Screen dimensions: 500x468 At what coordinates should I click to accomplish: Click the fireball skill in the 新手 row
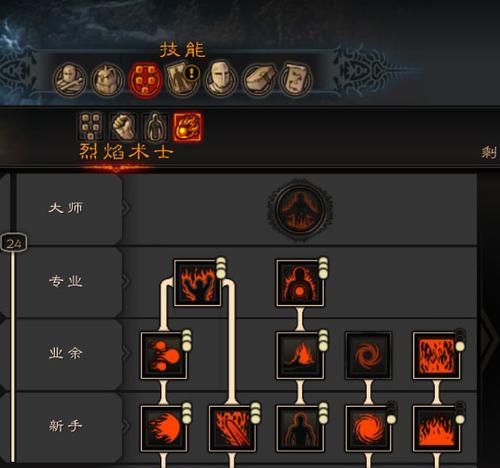point(164,429)
